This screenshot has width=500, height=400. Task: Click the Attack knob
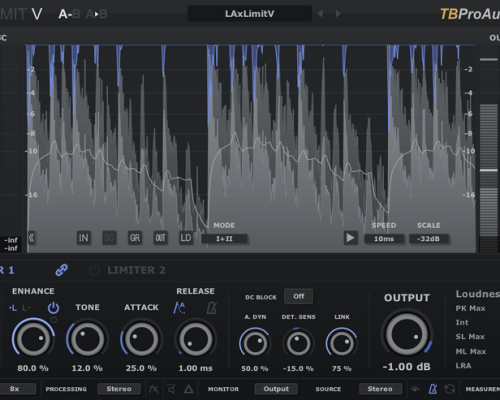pos(141,339)
